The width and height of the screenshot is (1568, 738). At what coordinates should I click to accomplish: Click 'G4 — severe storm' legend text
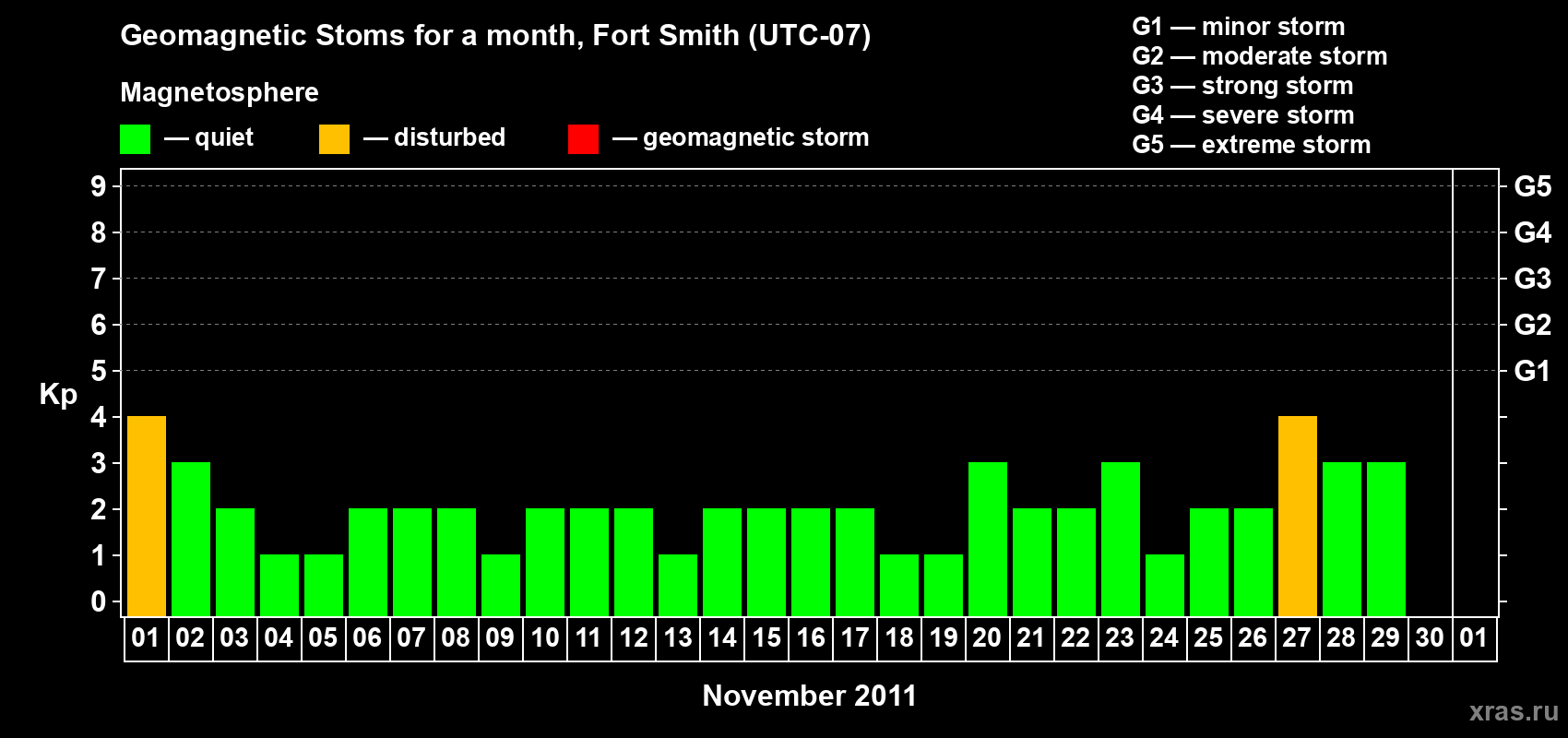[x=1243, y=115]
